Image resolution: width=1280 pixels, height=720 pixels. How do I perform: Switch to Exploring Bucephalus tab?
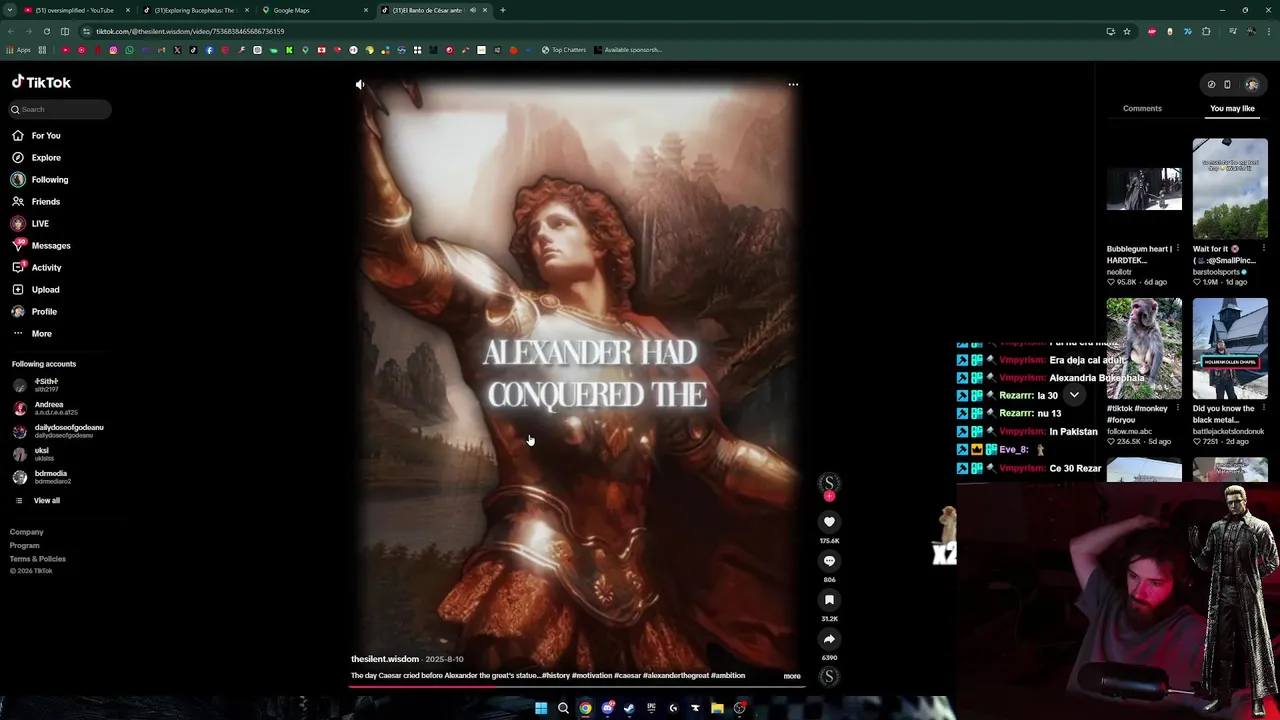pyautogui.click(x=194, y=10)
